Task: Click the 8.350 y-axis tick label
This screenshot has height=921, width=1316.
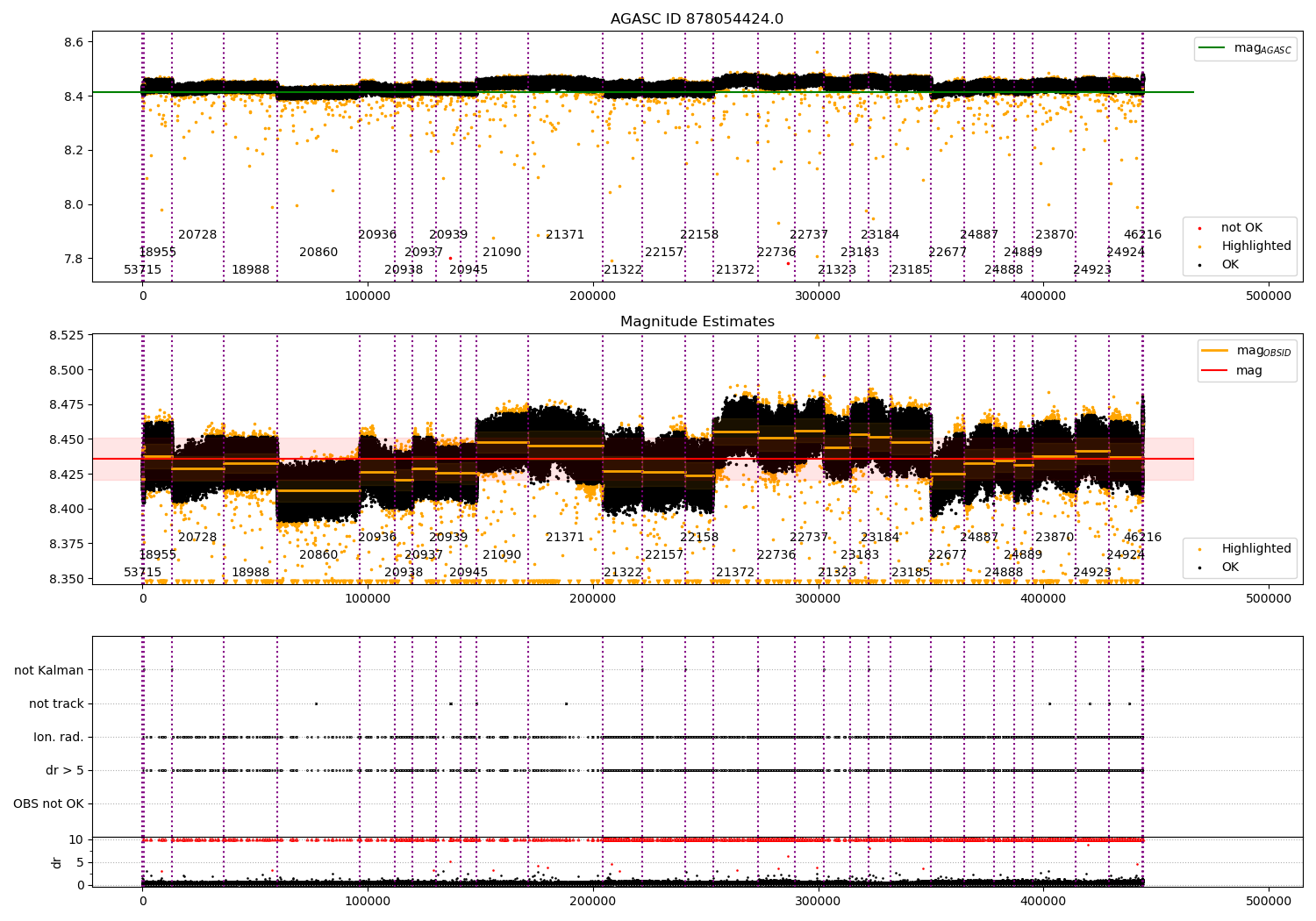Action: click(x=67, y=579)
